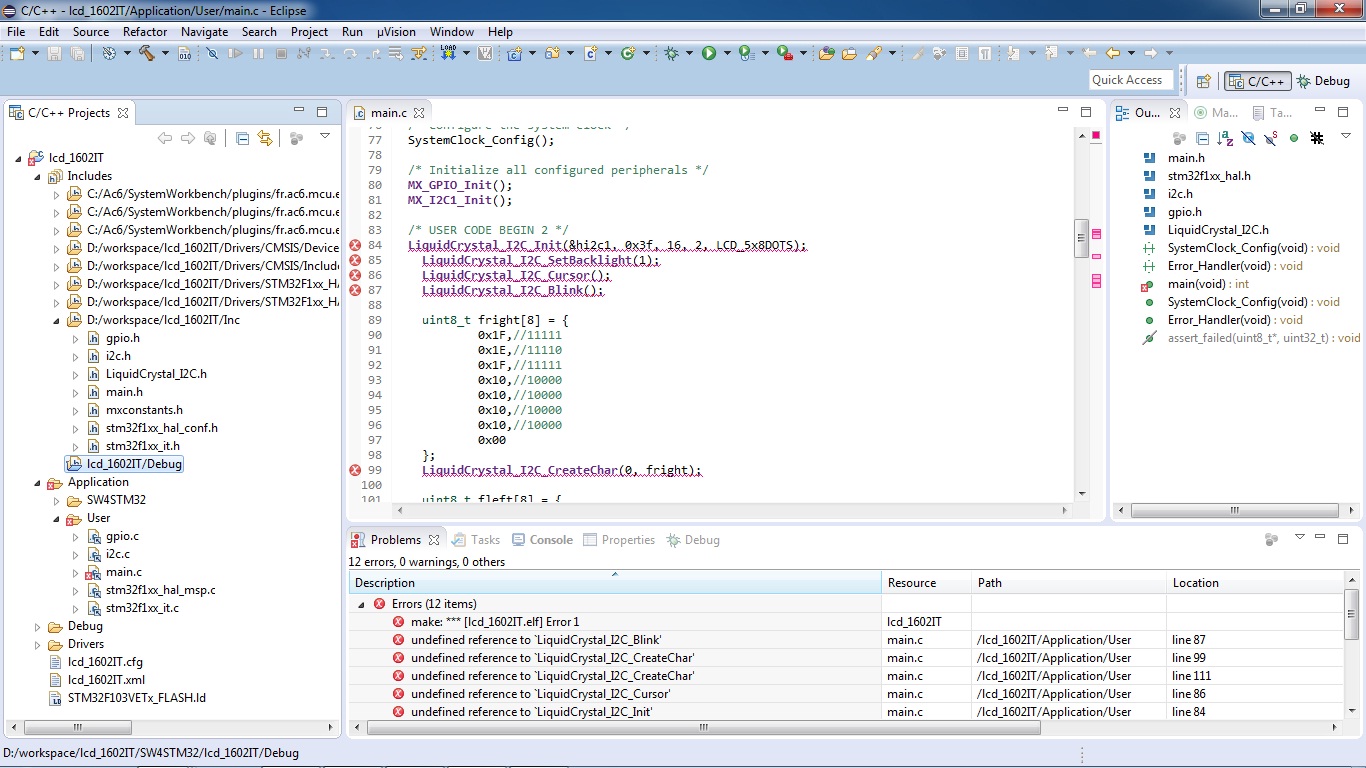The width and height of the screenshot is (1366, 768).
Task: Click the LOAD download toolbar icon
Action: click(x=448, y=52)
